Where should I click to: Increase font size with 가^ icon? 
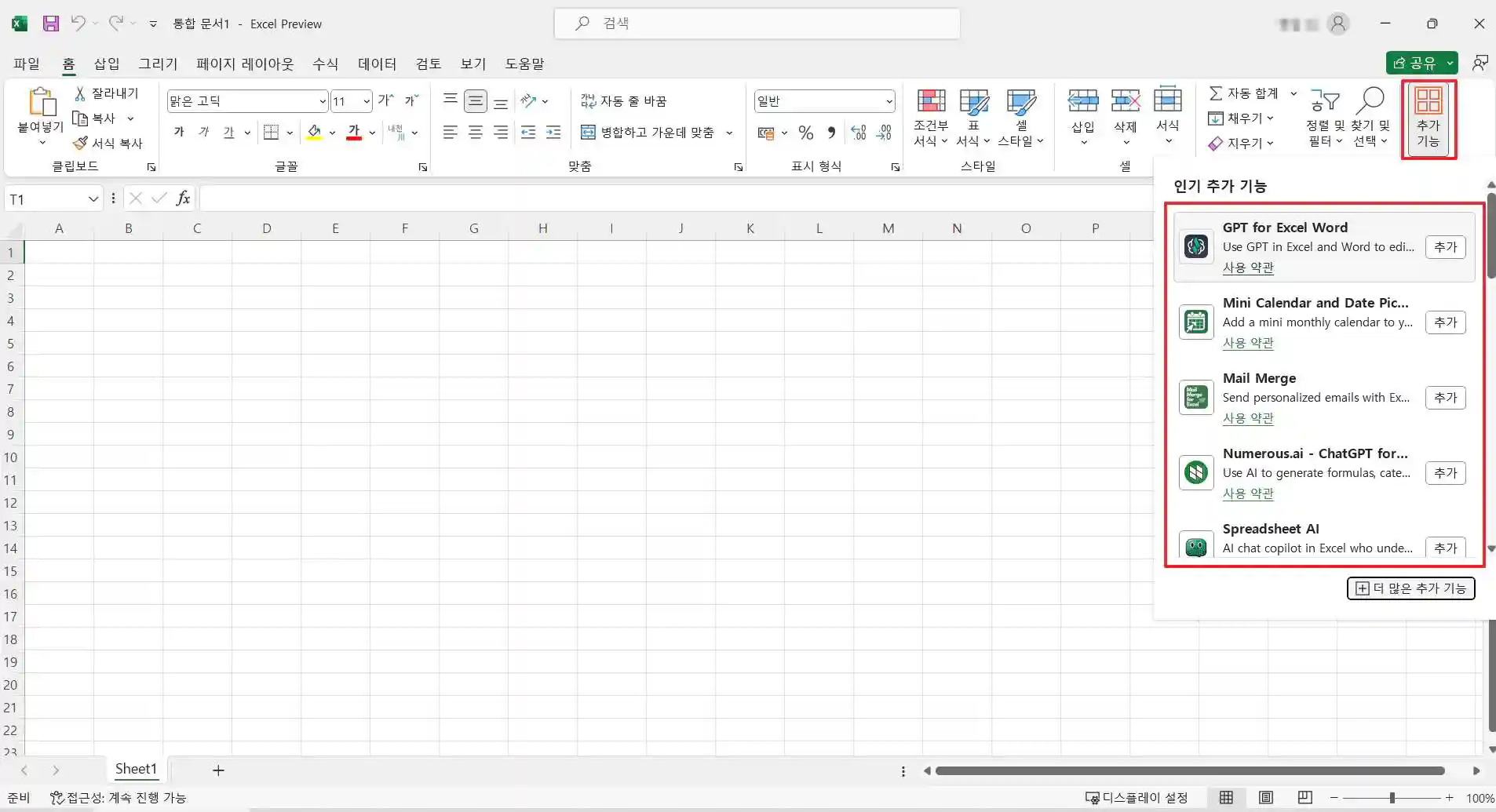[385, 100]
